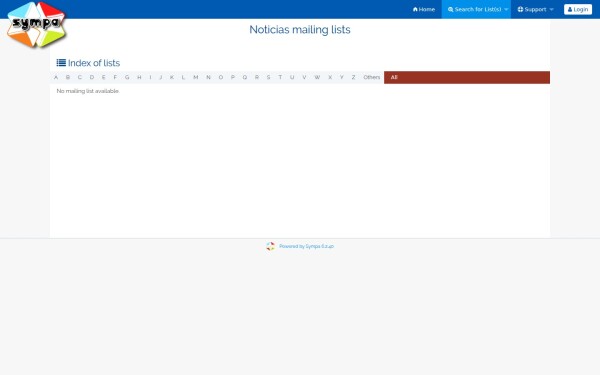Filter lists by letter K
Screen dimensions: 600x375
pos(172,77)
